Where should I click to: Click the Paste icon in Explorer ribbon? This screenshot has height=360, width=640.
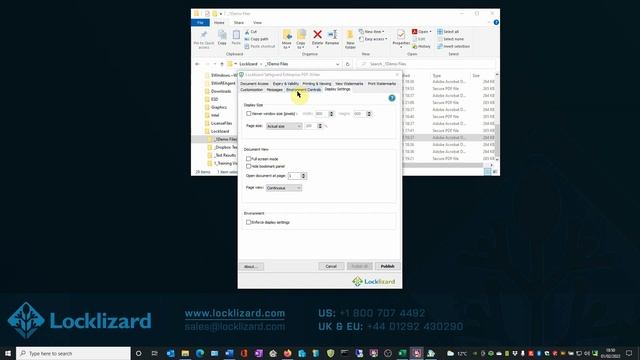point(236,38)
